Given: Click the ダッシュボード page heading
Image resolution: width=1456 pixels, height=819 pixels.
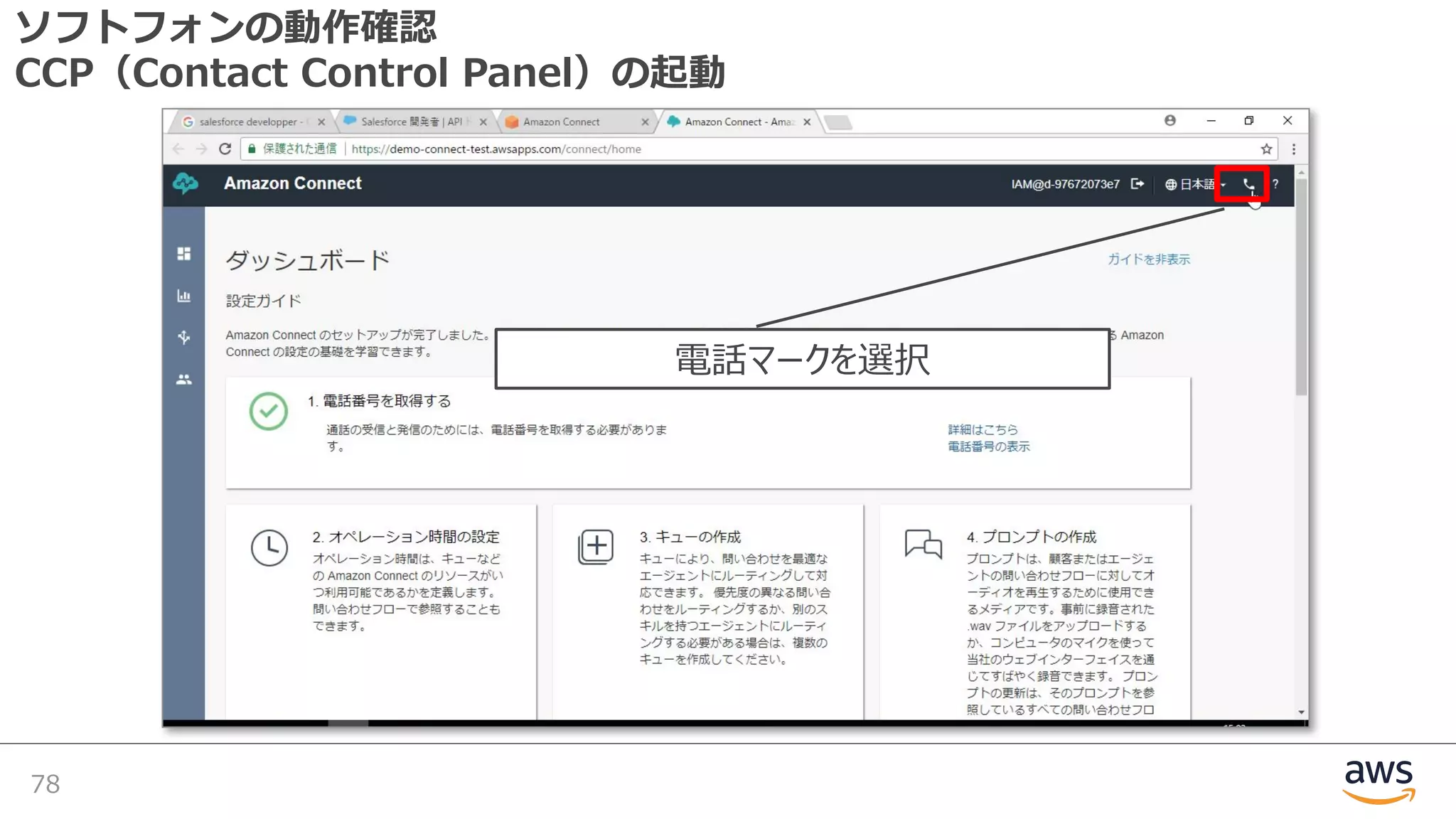Looking at the screenshot, I should click(308, 260).
